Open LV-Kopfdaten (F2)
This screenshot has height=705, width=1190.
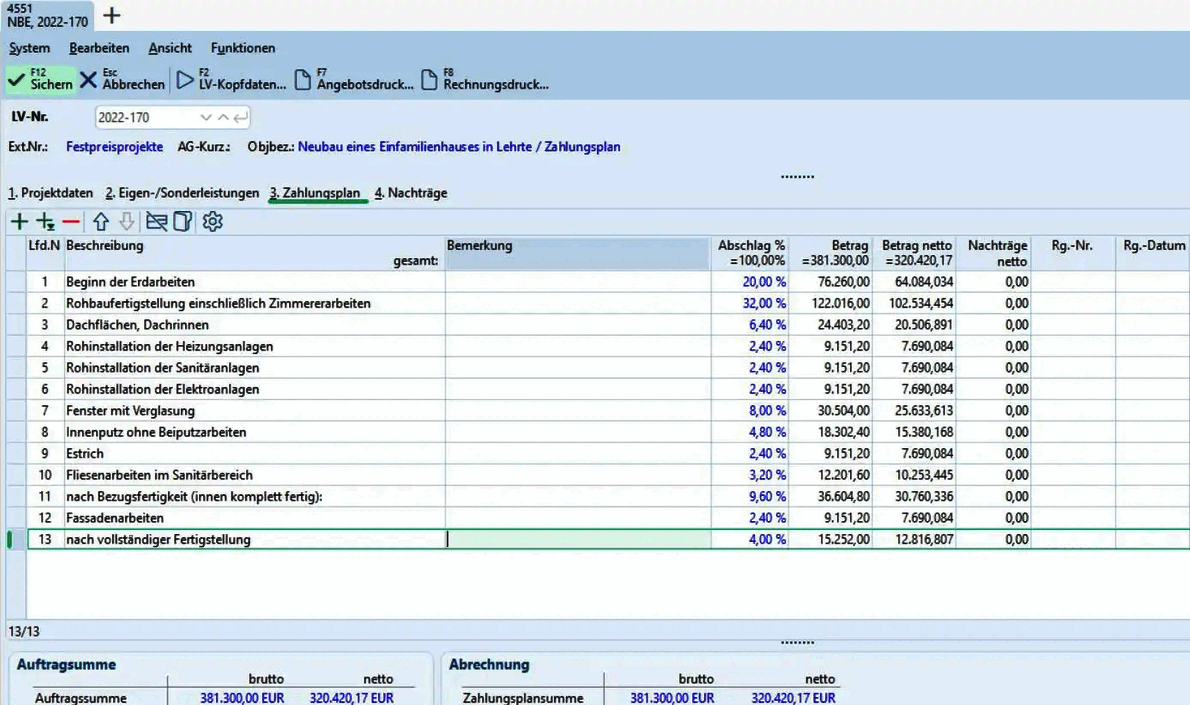click(232, 80)
